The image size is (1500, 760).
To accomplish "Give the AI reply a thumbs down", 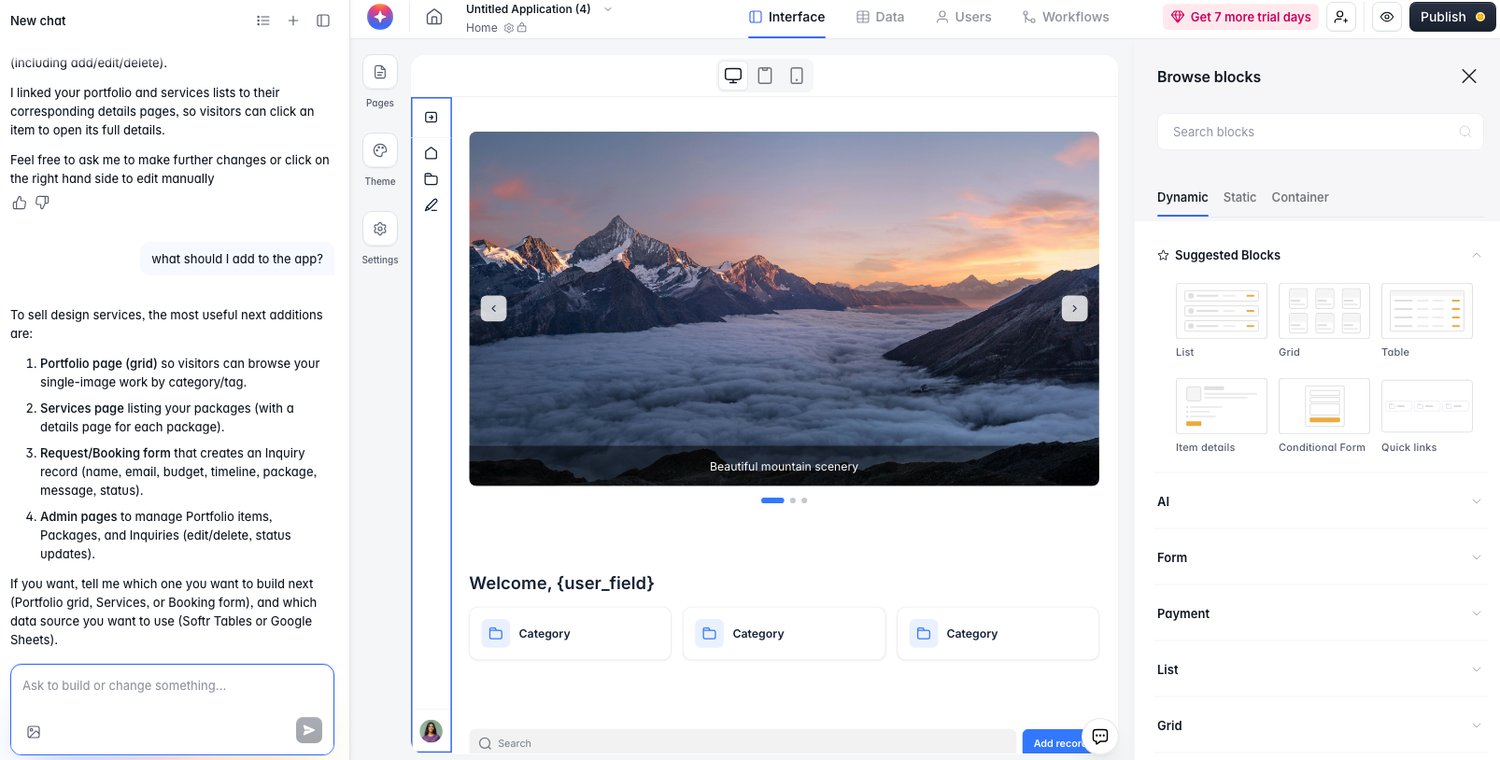I will pyautogui.click(x=42, y=203).
